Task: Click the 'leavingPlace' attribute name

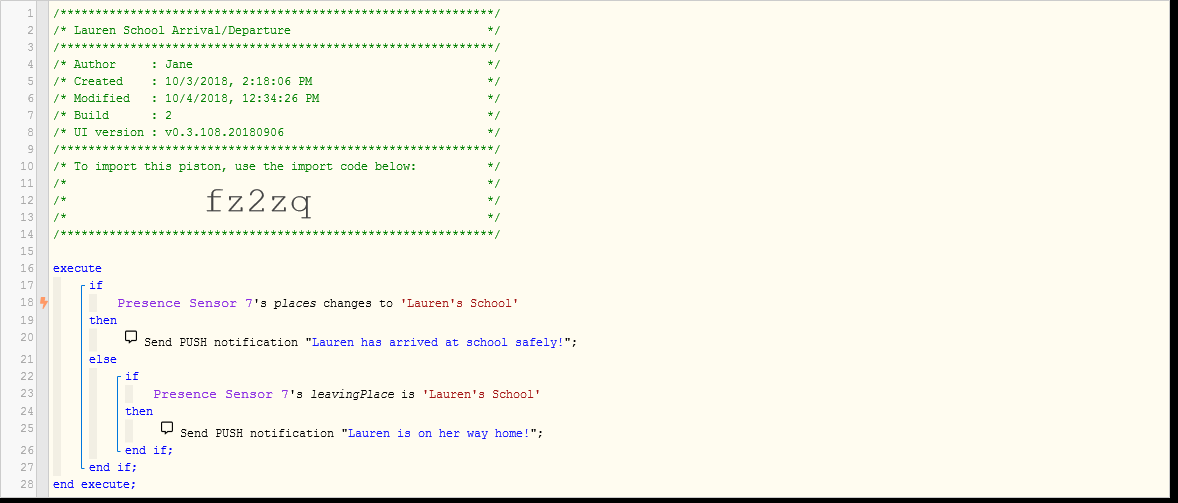Action: click(351, 394)
